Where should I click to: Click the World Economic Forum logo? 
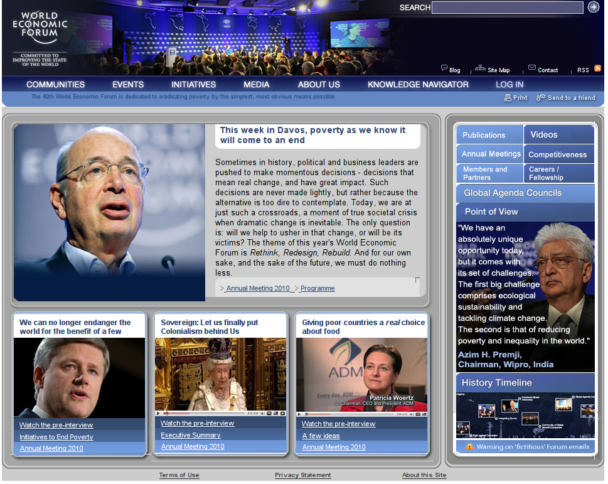42,35
